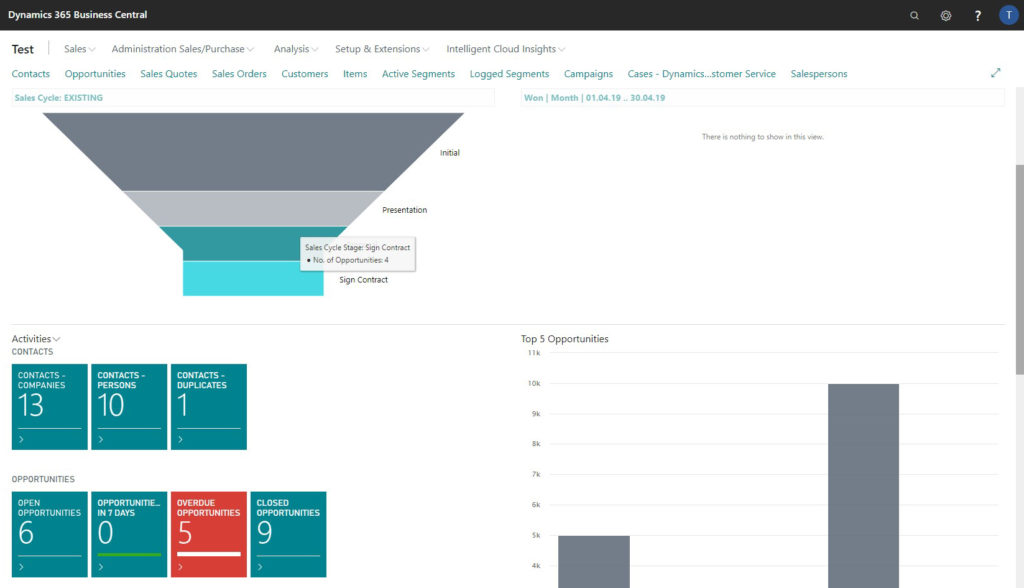Expand the Analysis menu
The width and height of the screenshot is (1024, 588).
[x=296, y=49]
